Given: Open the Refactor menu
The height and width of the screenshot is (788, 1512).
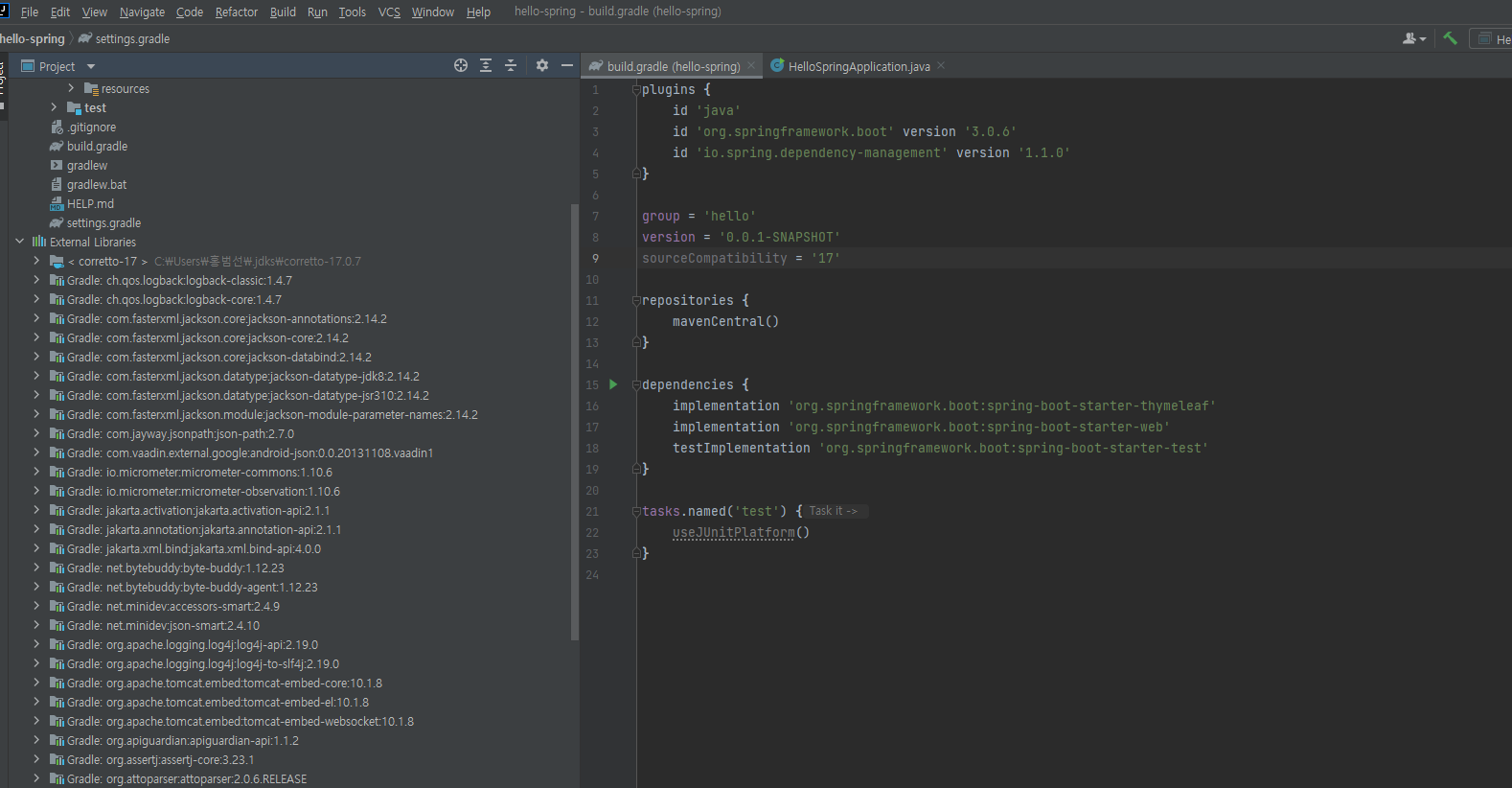Looking at the screenshot, I should pyautogui.click(x=237, y=12).
